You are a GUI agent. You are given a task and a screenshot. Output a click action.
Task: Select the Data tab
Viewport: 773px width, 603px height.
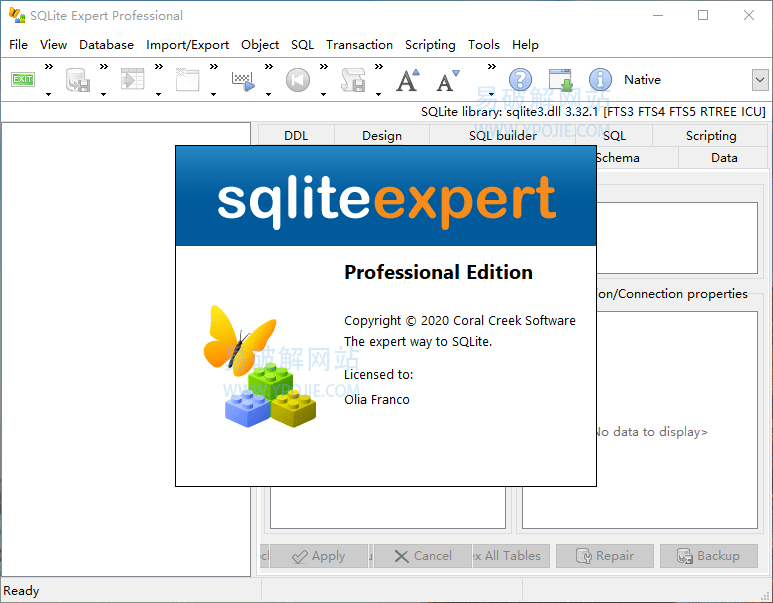tap(724, 158)
